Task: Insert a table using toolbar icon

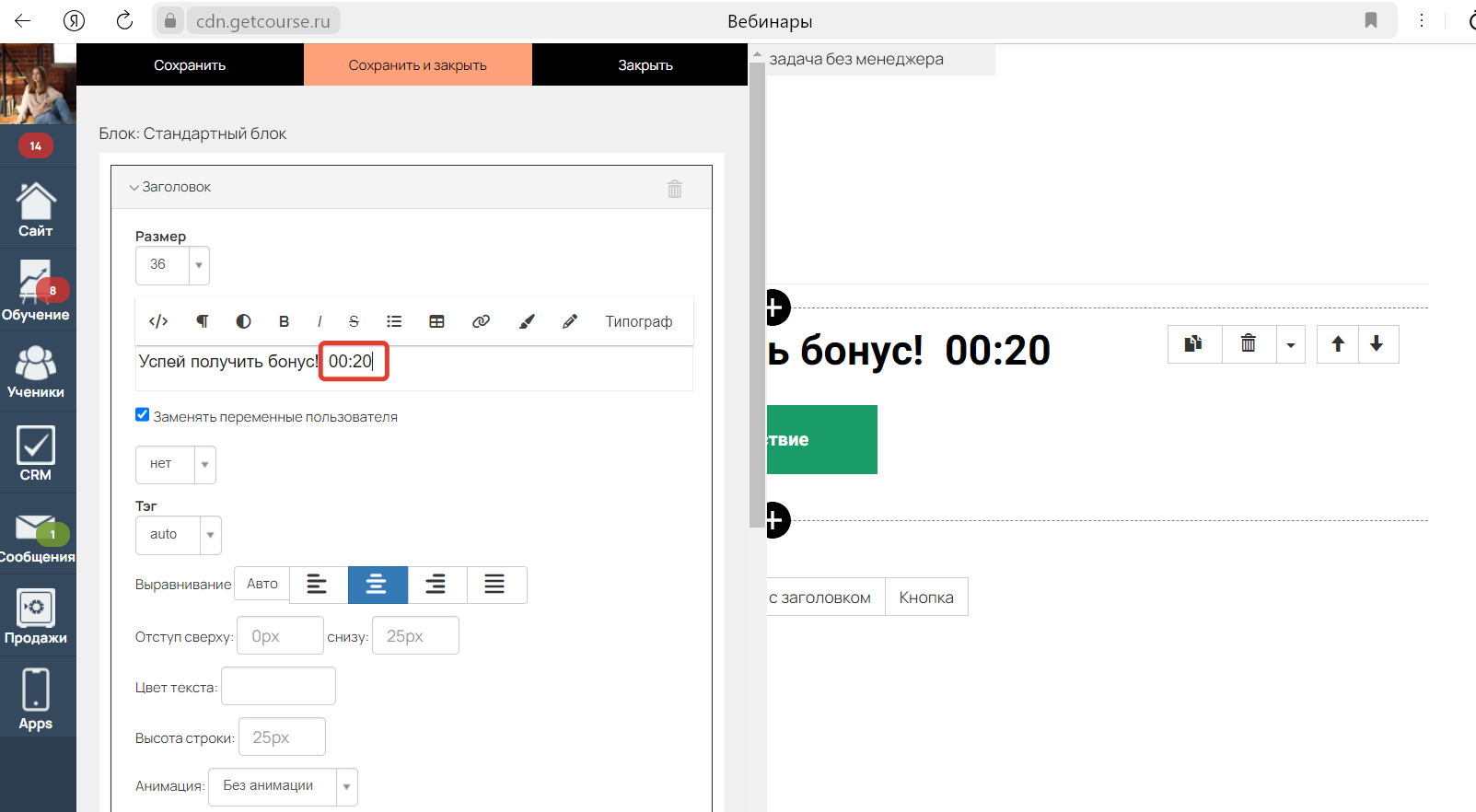Action: point(436,321)
